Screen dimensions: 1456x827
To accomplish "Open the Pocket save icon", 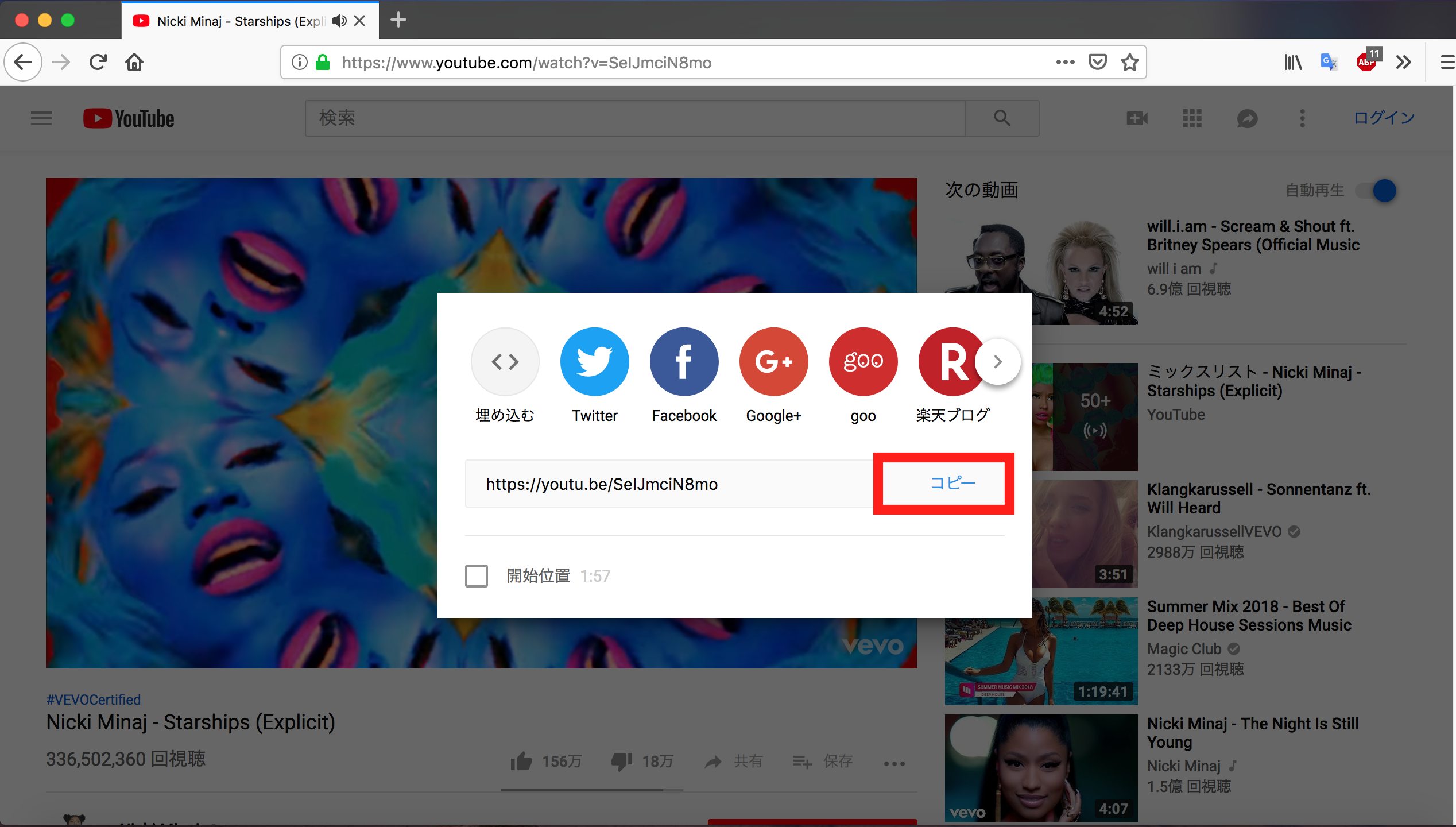I will [x=1097, y=62].
